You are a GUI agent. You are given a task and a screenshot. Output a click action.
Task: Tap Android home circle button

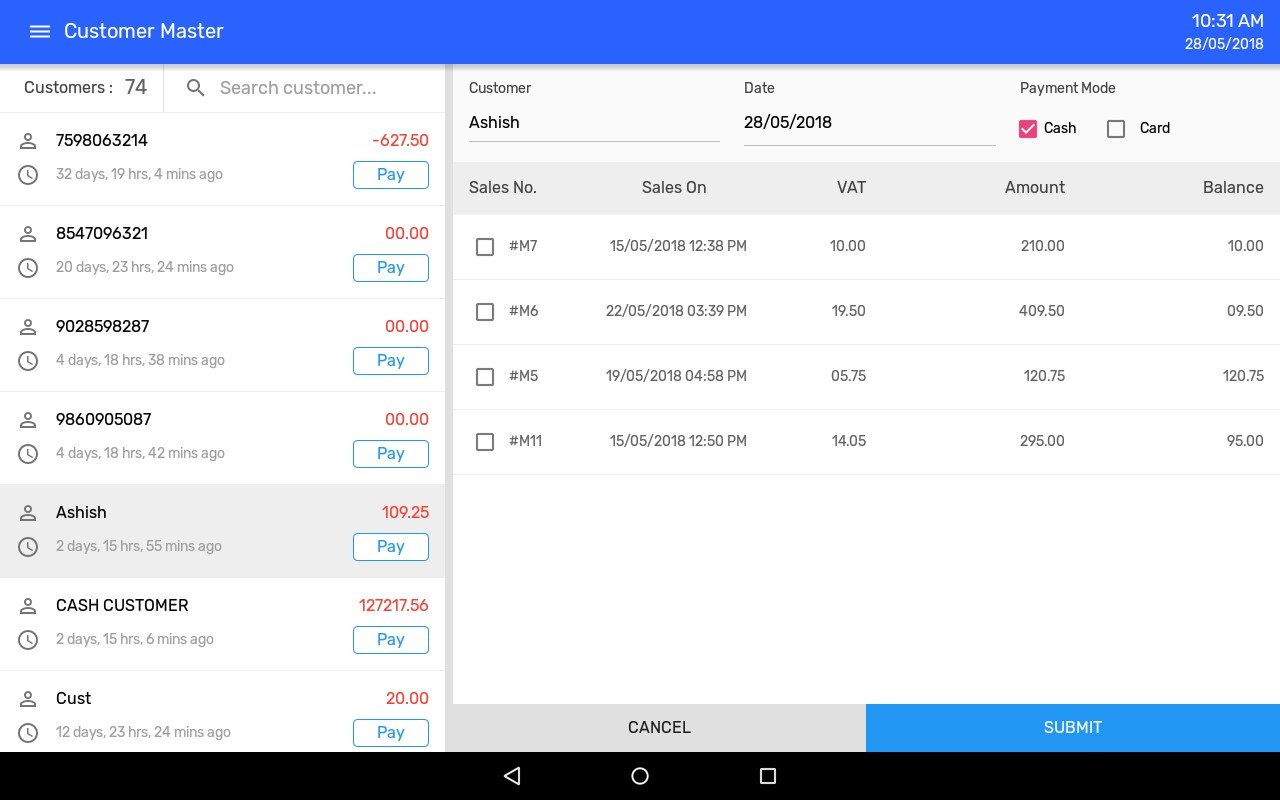click(x=640, y=776)
